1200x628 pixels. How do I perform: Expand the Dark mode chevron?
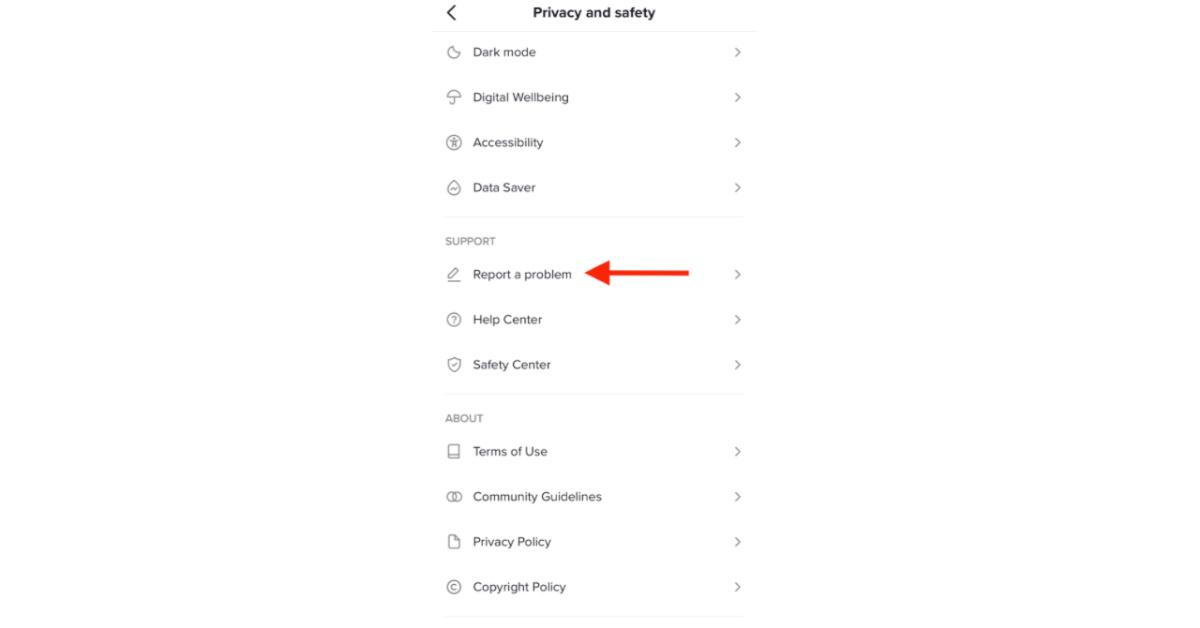(x=737, y=52)
